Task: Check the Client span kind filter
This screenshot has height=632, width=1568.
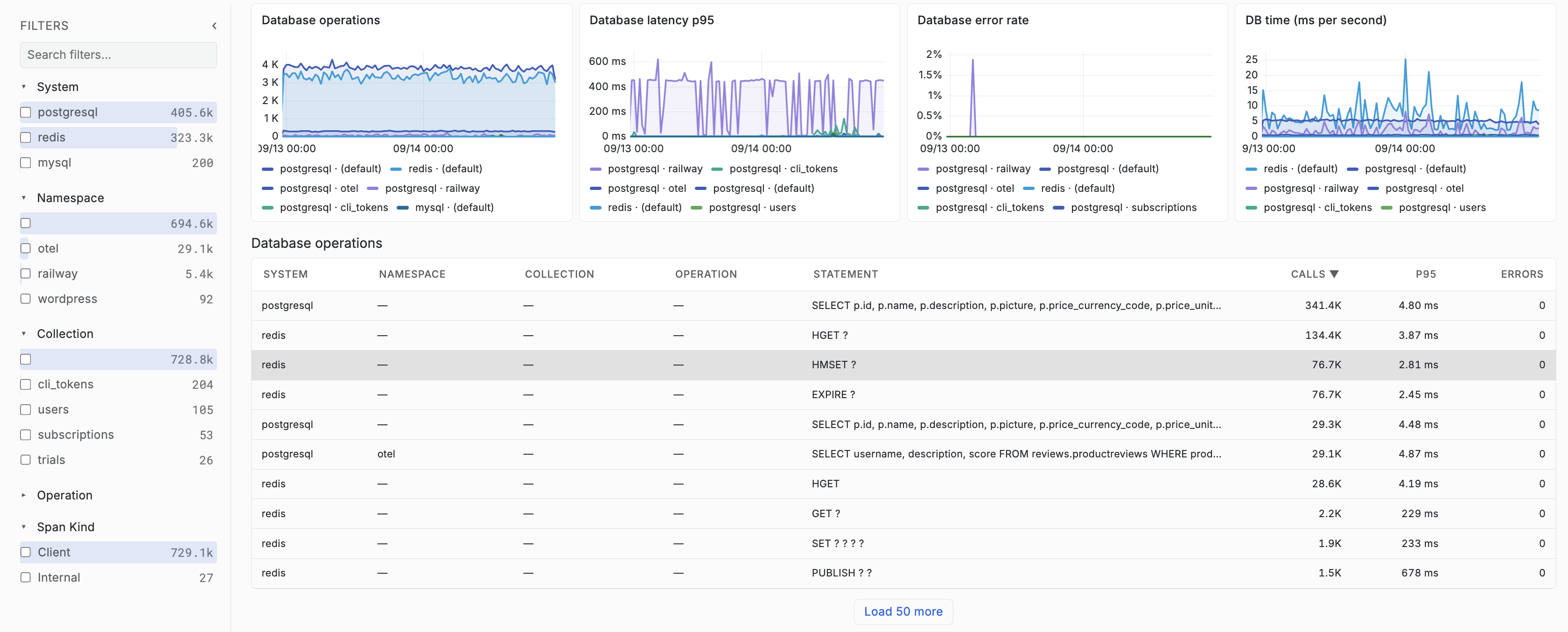Action: click(x=26, y=552)
